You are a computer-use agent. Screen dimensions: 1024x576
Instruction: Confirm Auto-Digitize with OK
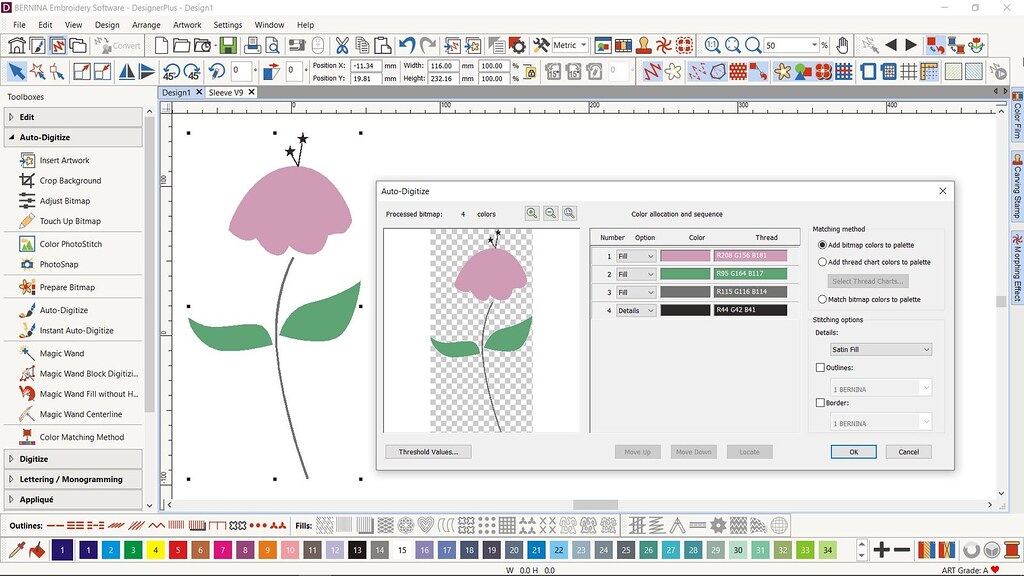coord(853,451)
